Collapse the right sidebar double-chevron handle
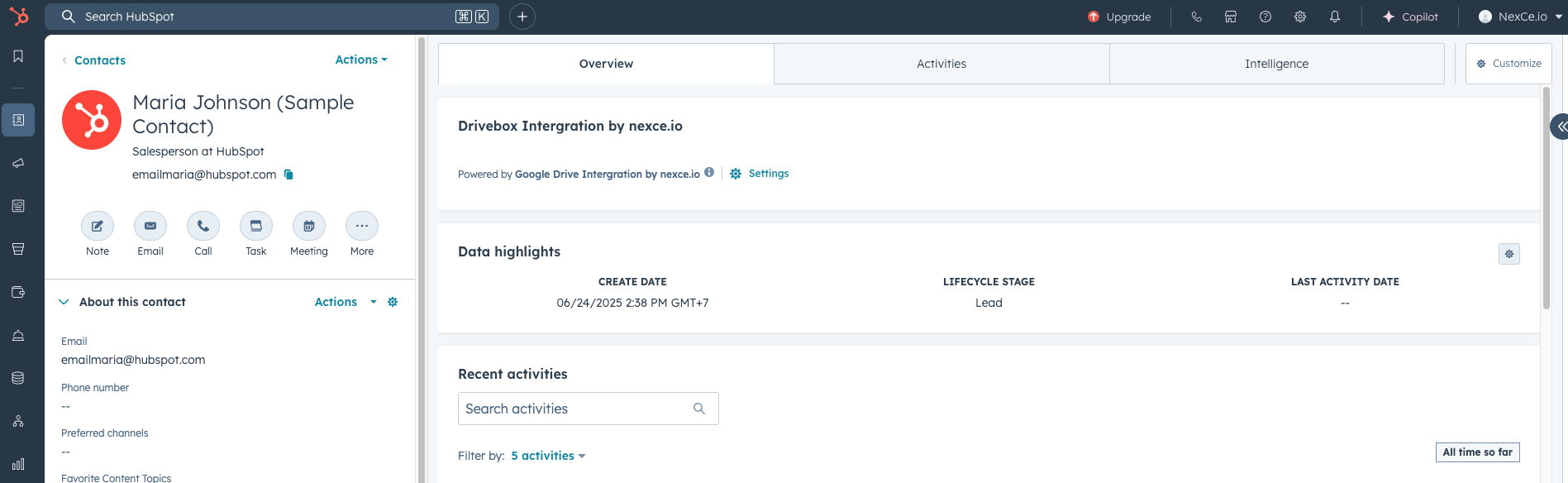Viewport: 1568px width, 483px height. click(x=1561, y=127)
